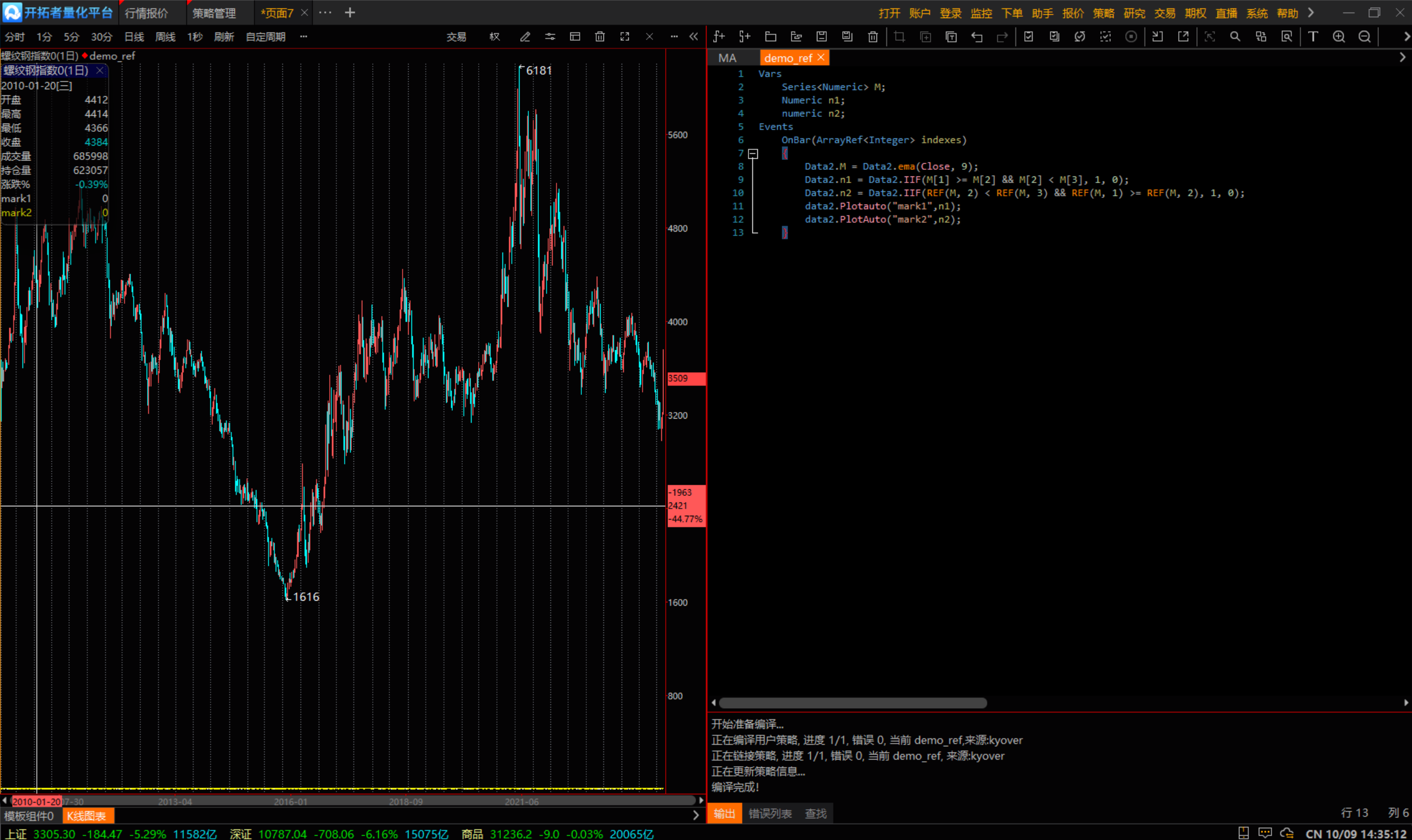Toggle chart fullscreen icon
Viewport: 1412px width, 840px height.
coord(625,37)
